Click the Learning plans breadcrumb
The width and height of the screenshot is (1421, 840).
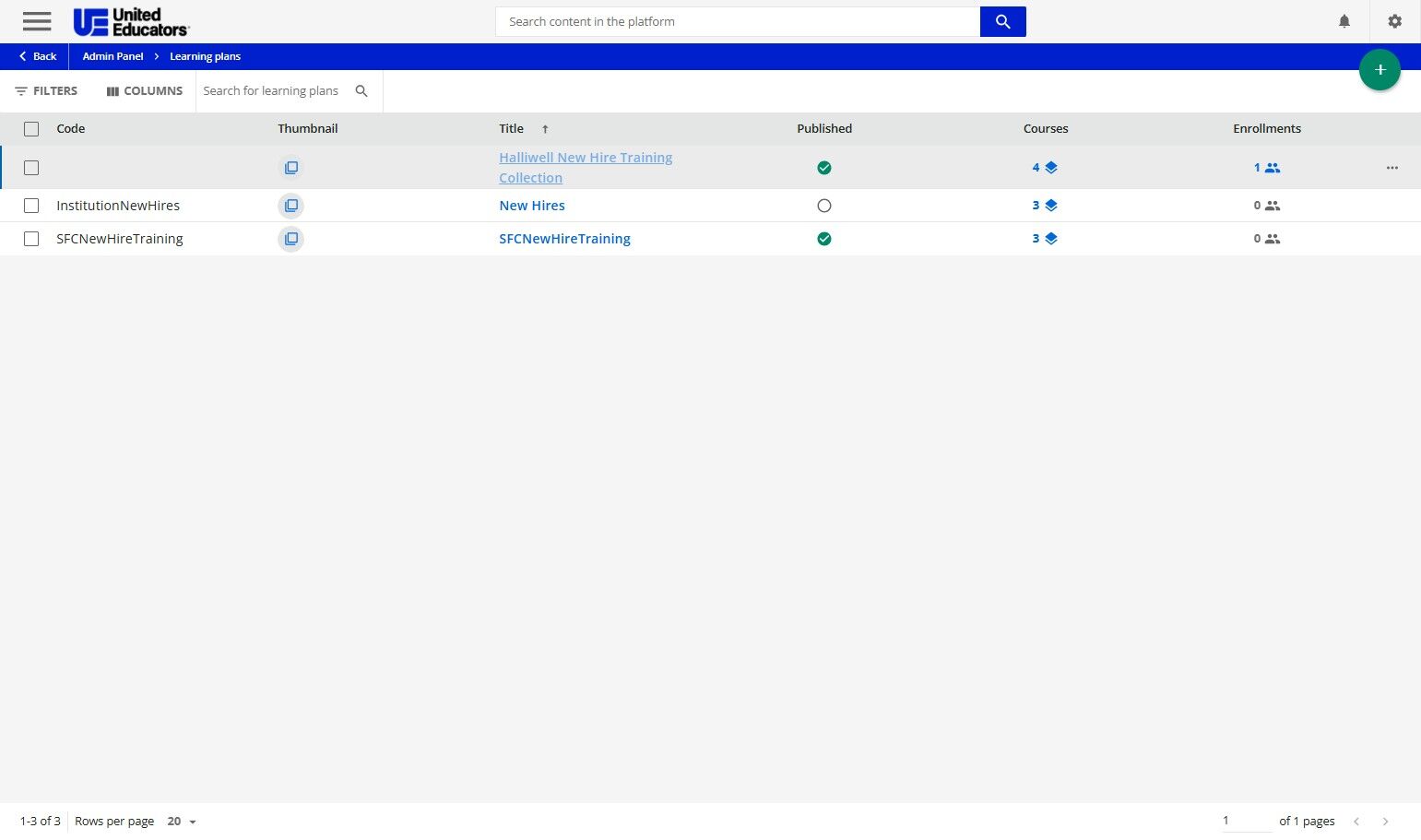205,56
